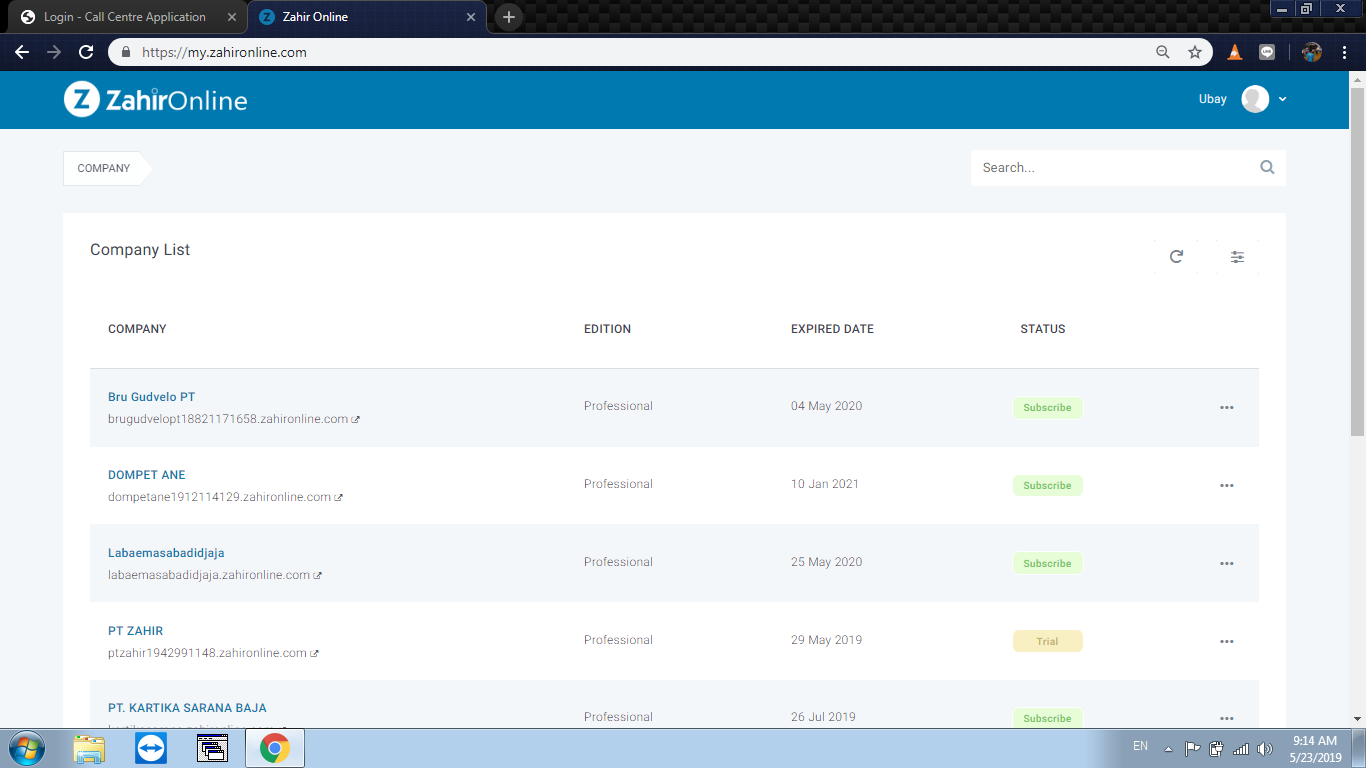Expand the user menu chevron beside Ubay
1366x768 pixels.
pyautogui.click(x=1283, y=99)
